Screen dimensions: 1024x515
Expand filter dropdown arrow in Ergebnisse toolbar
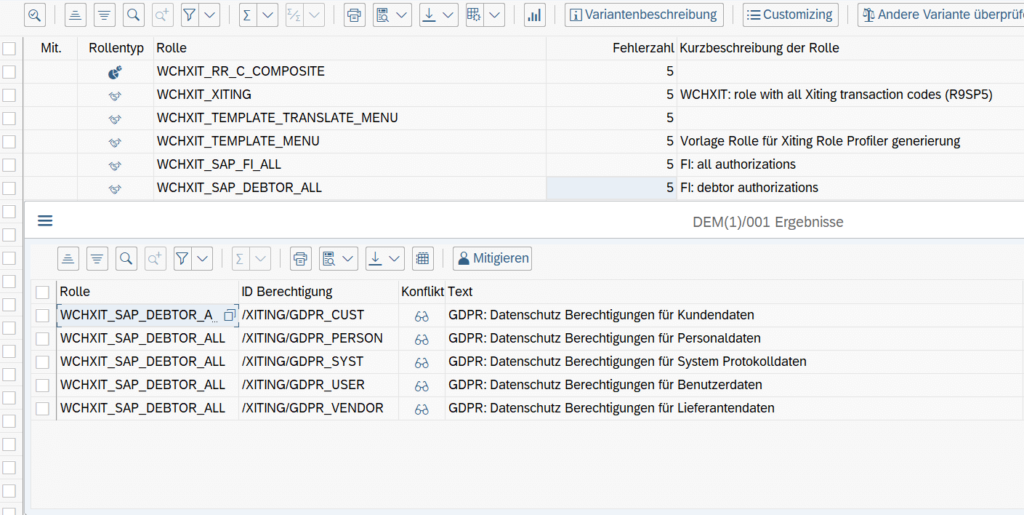click(x=202, y=258)
